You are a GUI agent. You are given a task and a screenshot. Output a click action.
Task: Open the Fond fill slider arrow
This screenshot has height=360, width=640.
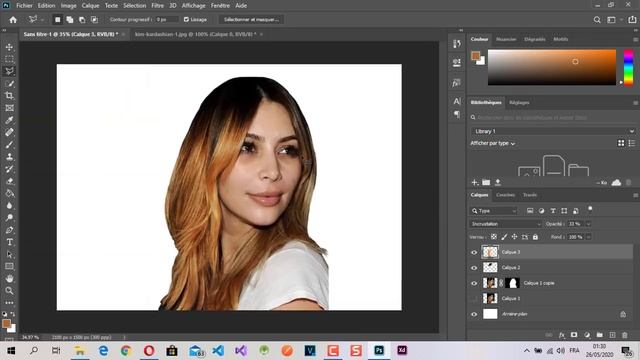click(588, 237)
